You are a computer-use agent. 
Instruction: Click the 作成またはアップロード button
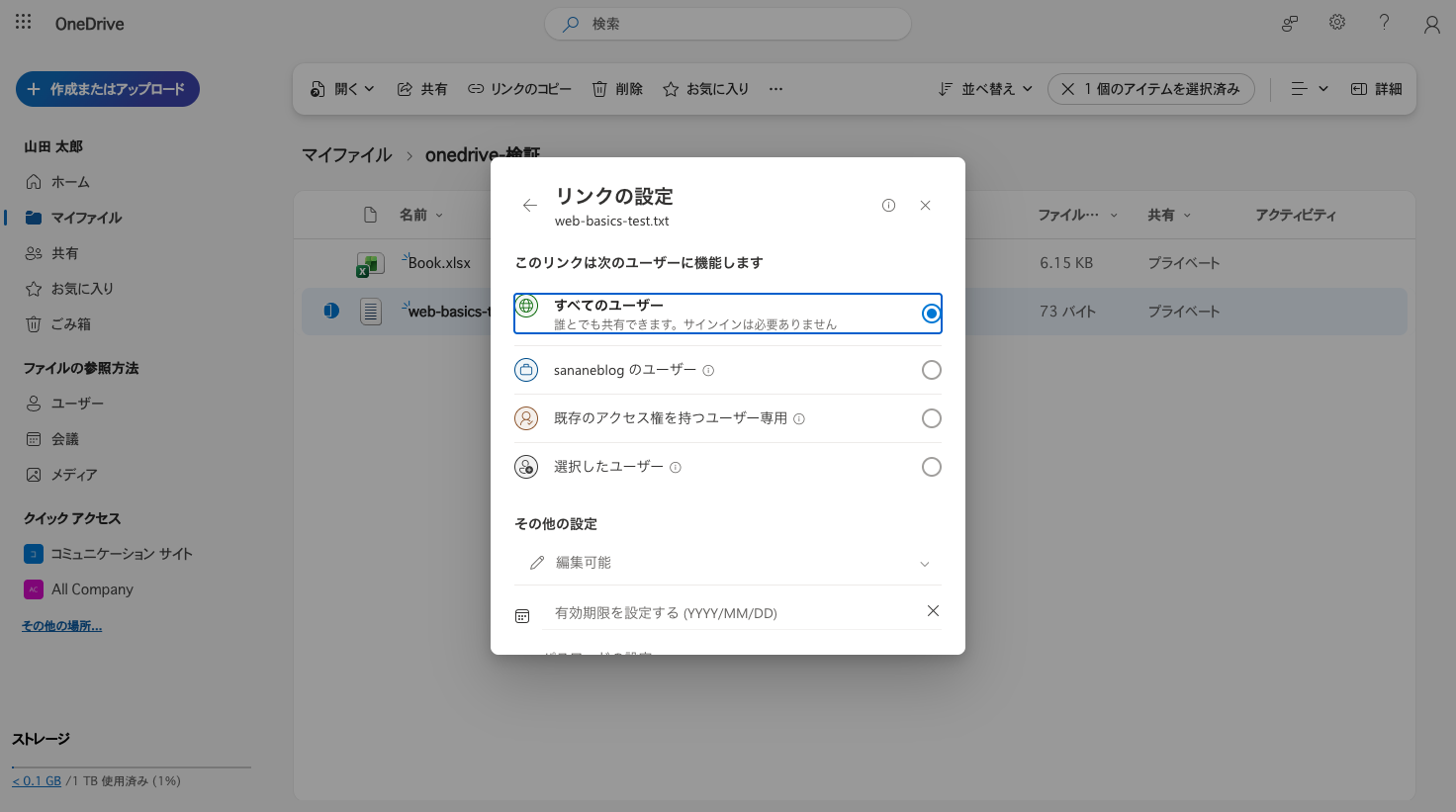108,89
